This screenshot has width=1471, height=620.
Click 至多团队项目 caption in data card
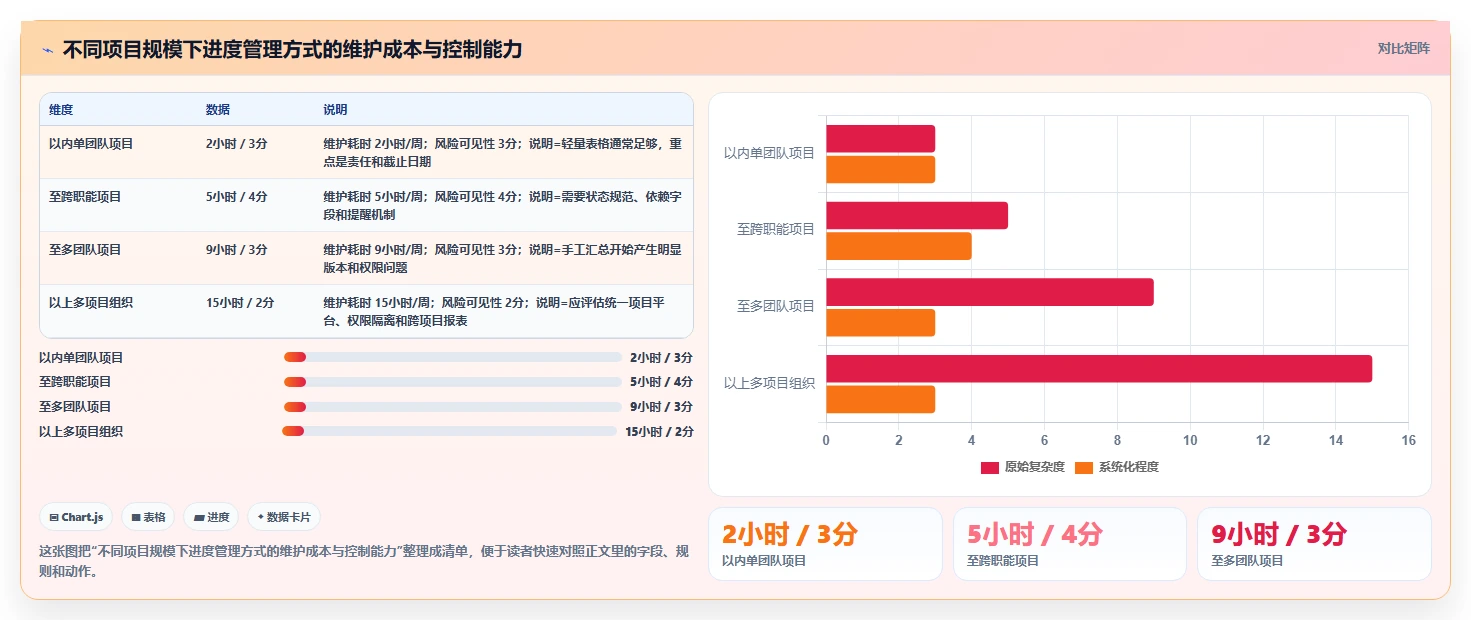(1247, 561)
